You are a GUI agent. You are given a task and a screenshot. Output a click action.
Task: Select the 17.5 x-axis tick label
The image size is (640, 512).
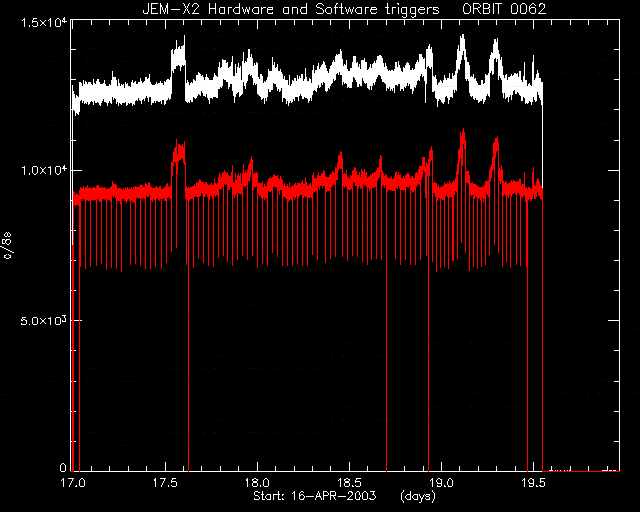coord(165,483)
